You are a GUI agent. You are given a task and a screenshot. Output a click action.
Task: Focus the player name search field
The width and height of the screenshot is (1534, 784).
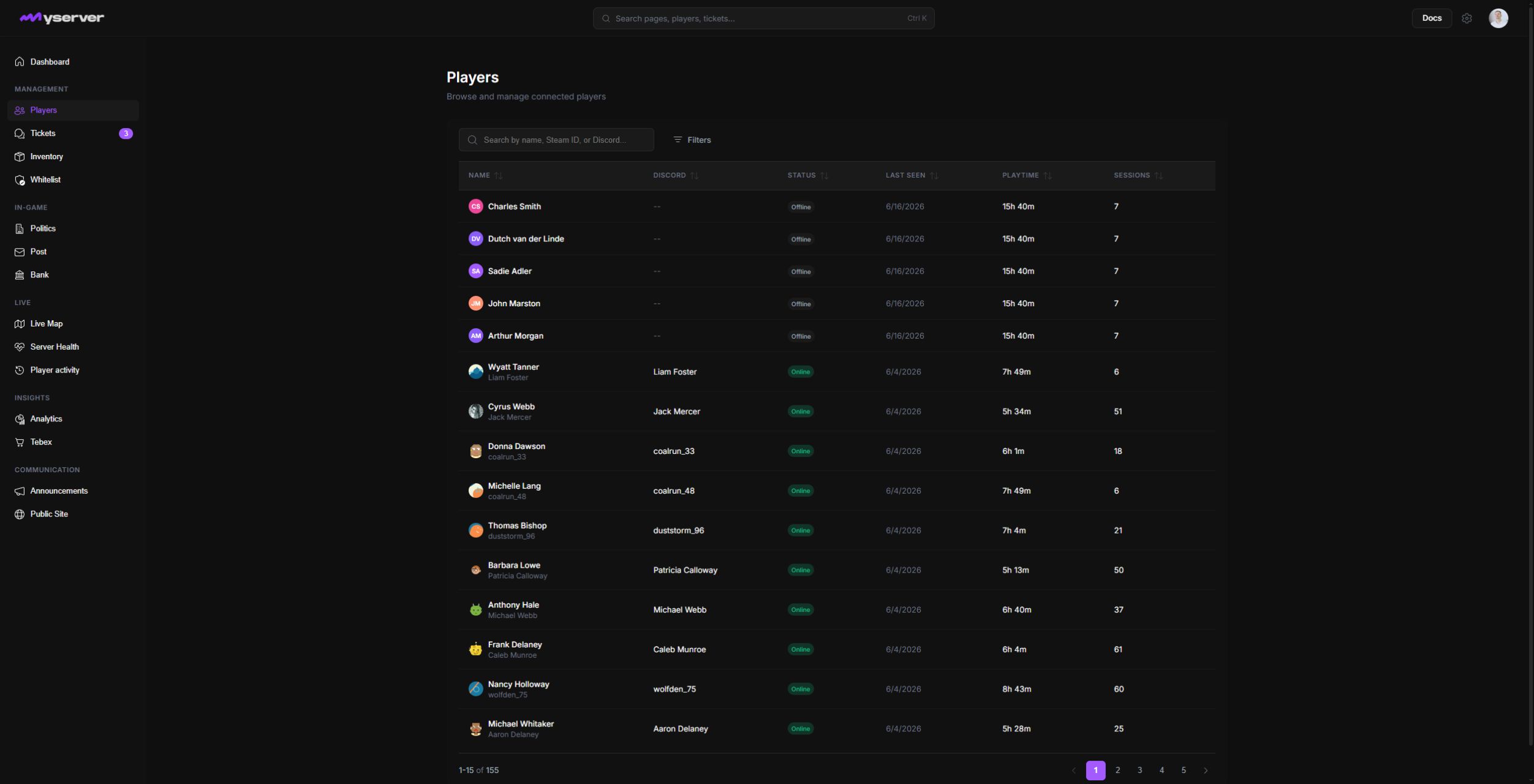(x=556, y=140)
